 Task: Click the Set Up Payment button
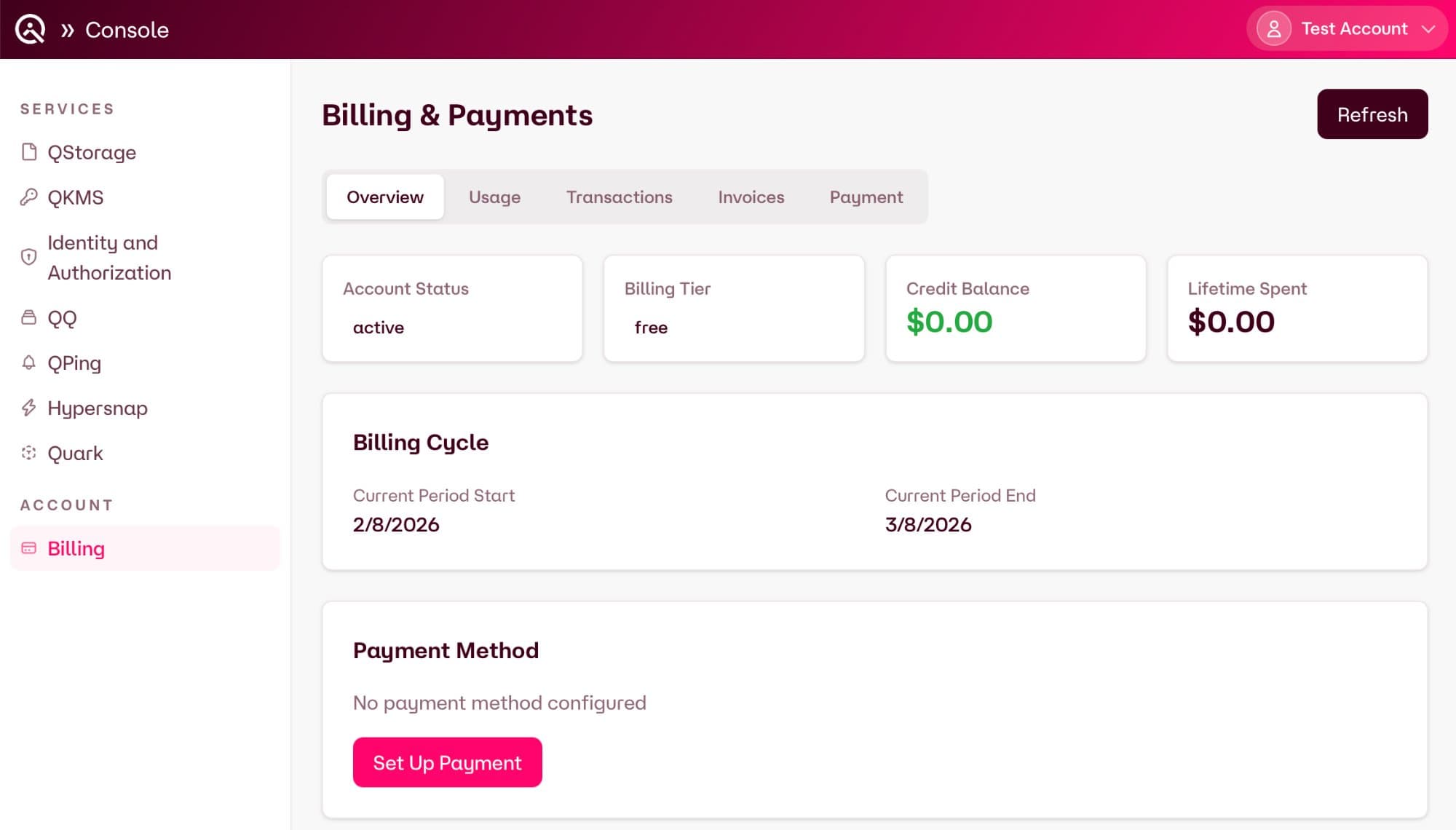pos(447,762)
